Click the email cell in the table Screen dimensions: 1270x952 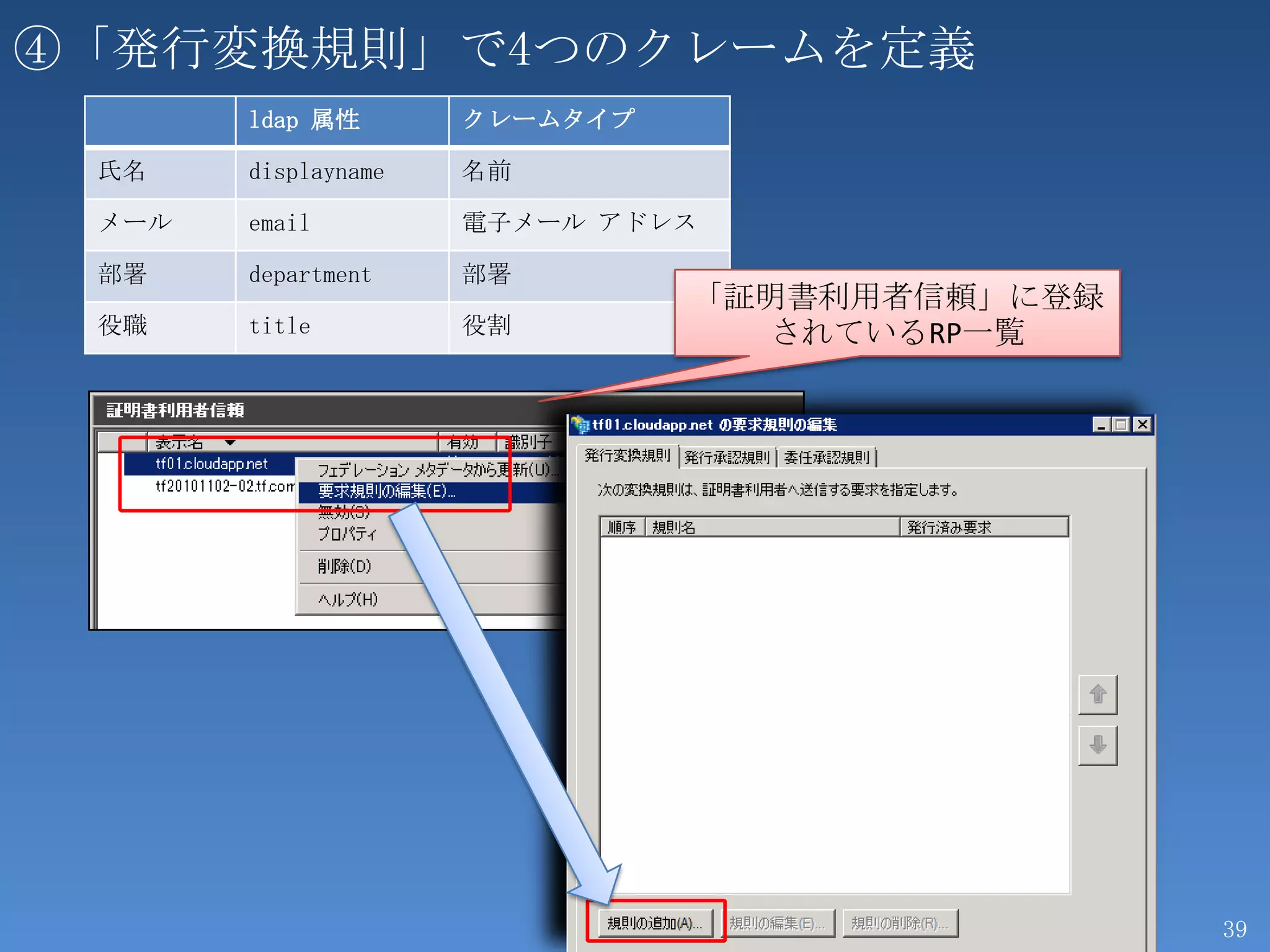[342, 224]
